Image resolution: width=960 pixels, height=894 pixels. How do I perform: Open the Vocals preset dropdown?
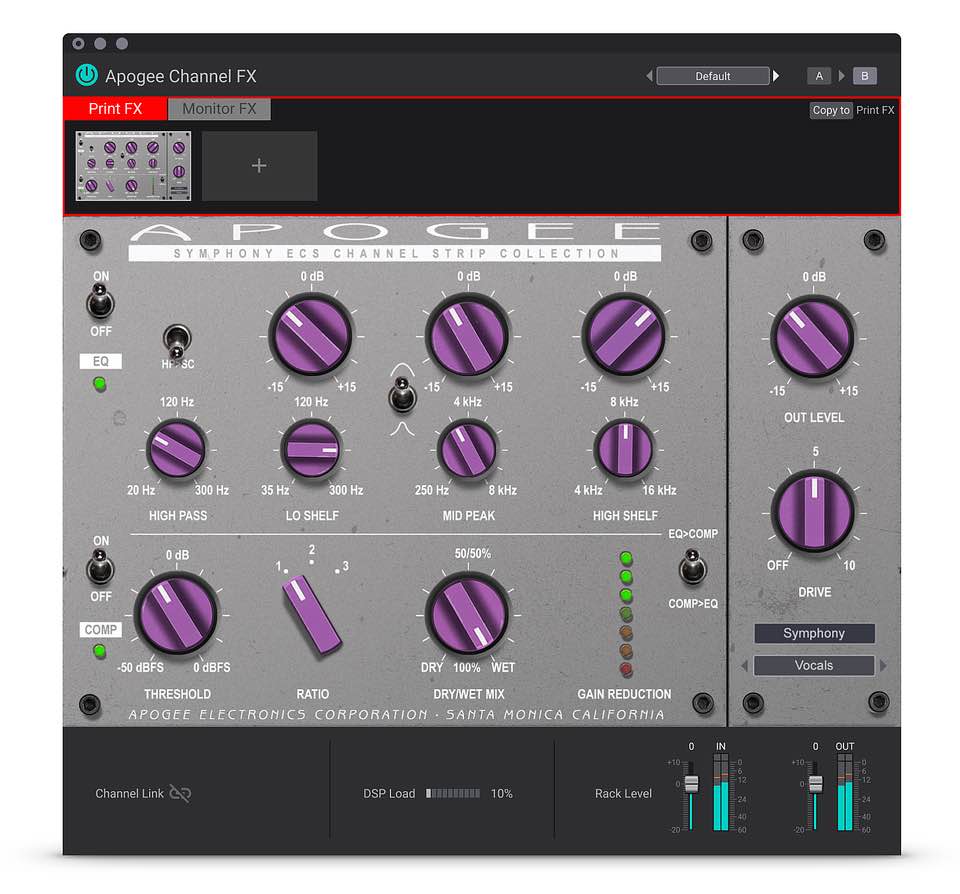(814, 666)
